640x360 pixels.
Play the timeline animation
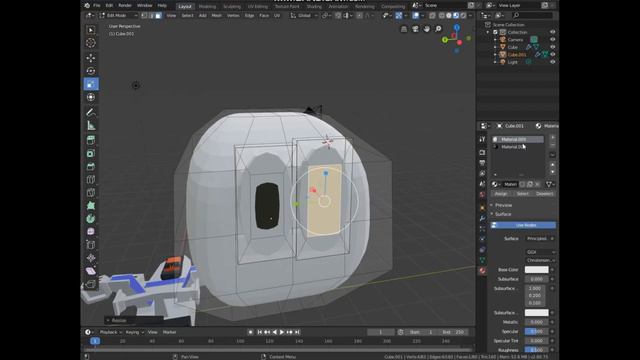click(x=282, y=332)
